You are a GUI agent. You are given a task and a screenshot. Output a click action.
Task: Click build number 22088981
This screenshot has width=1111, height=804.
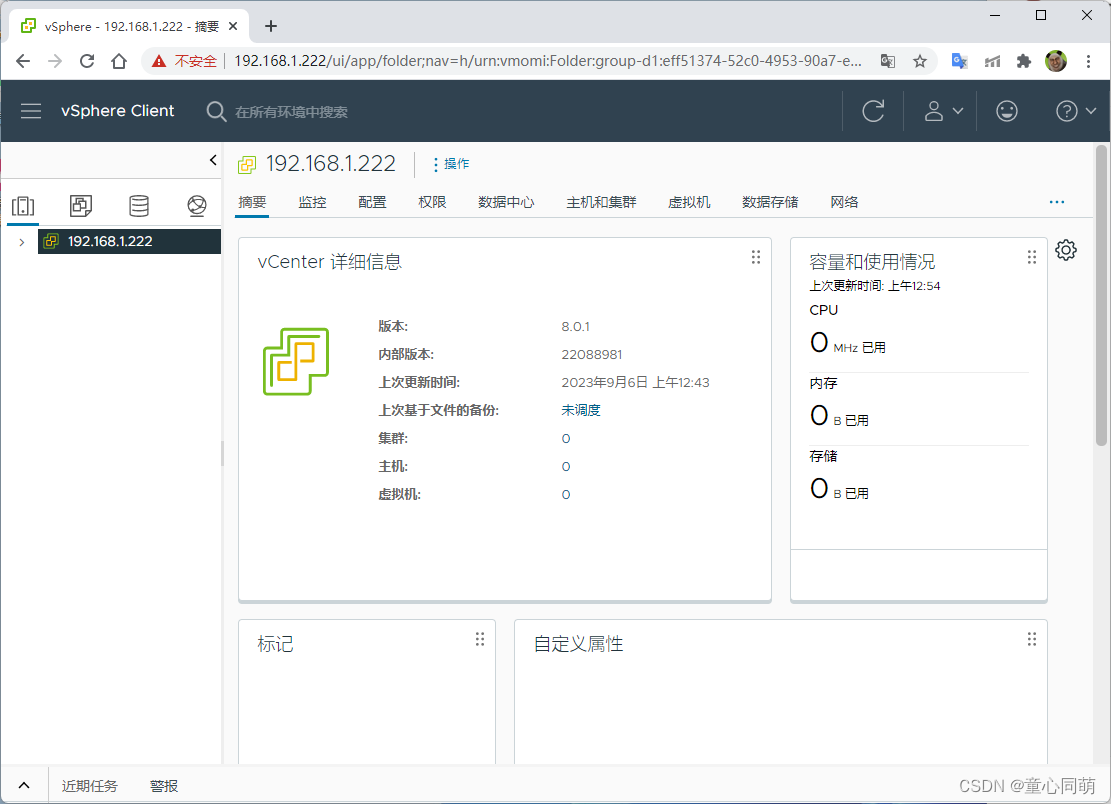(592, 354)
